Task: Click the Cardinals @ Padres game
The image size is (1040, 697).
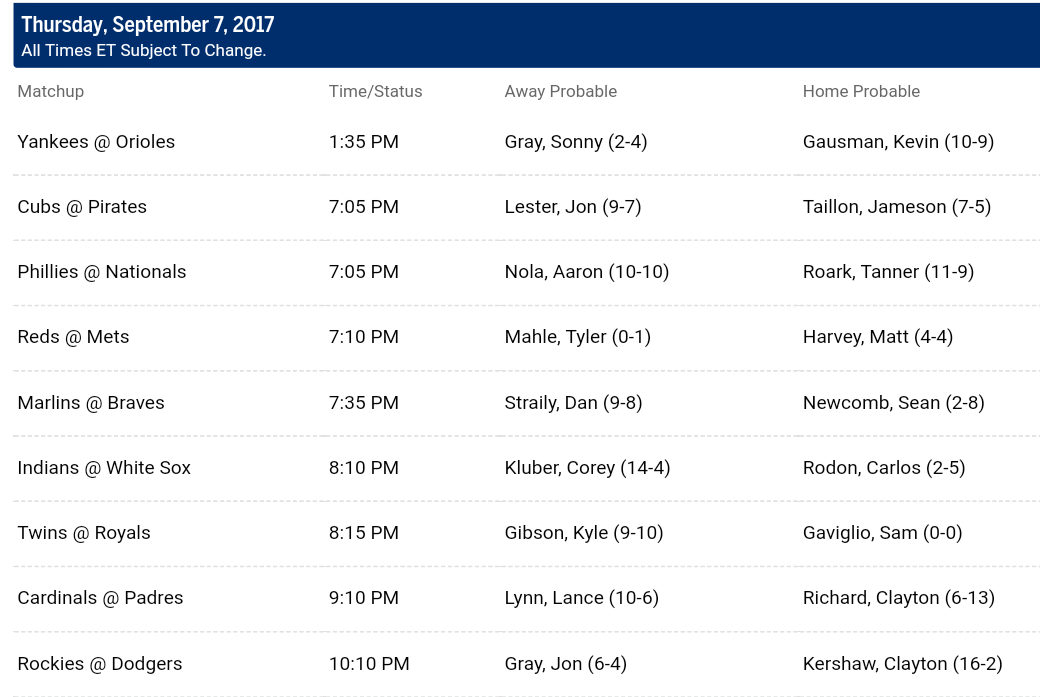Action: tap(100, 598)
